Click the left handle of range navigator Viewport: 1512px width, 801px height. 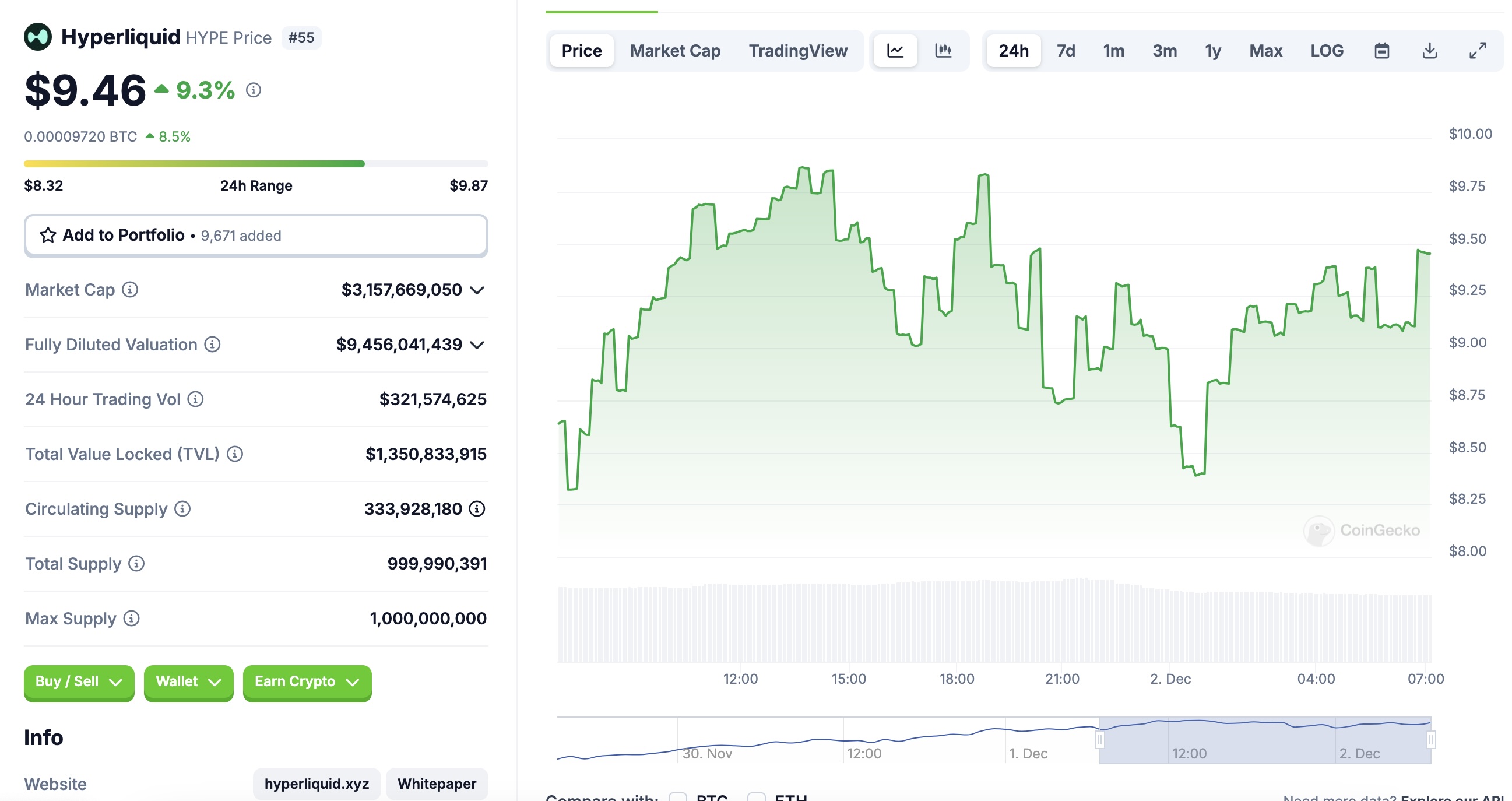(x=1099, y=739)
